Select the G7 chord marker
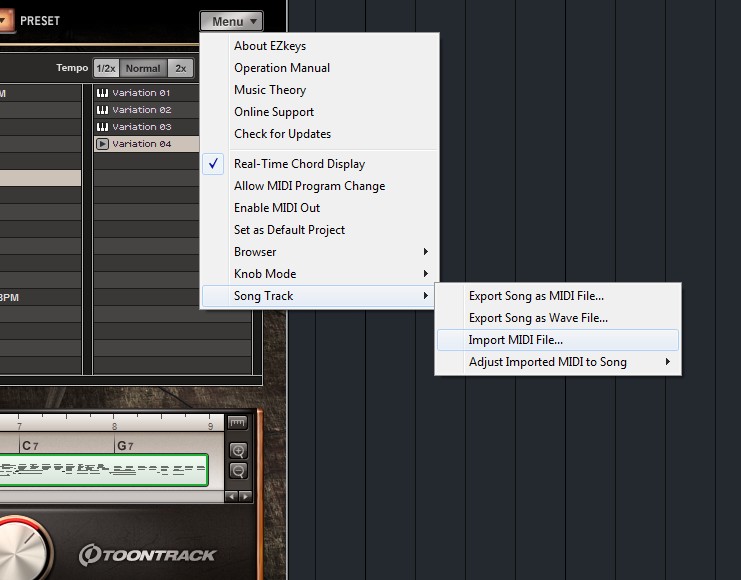The height and width of the screenshot is (580, 741). [125, 445]
